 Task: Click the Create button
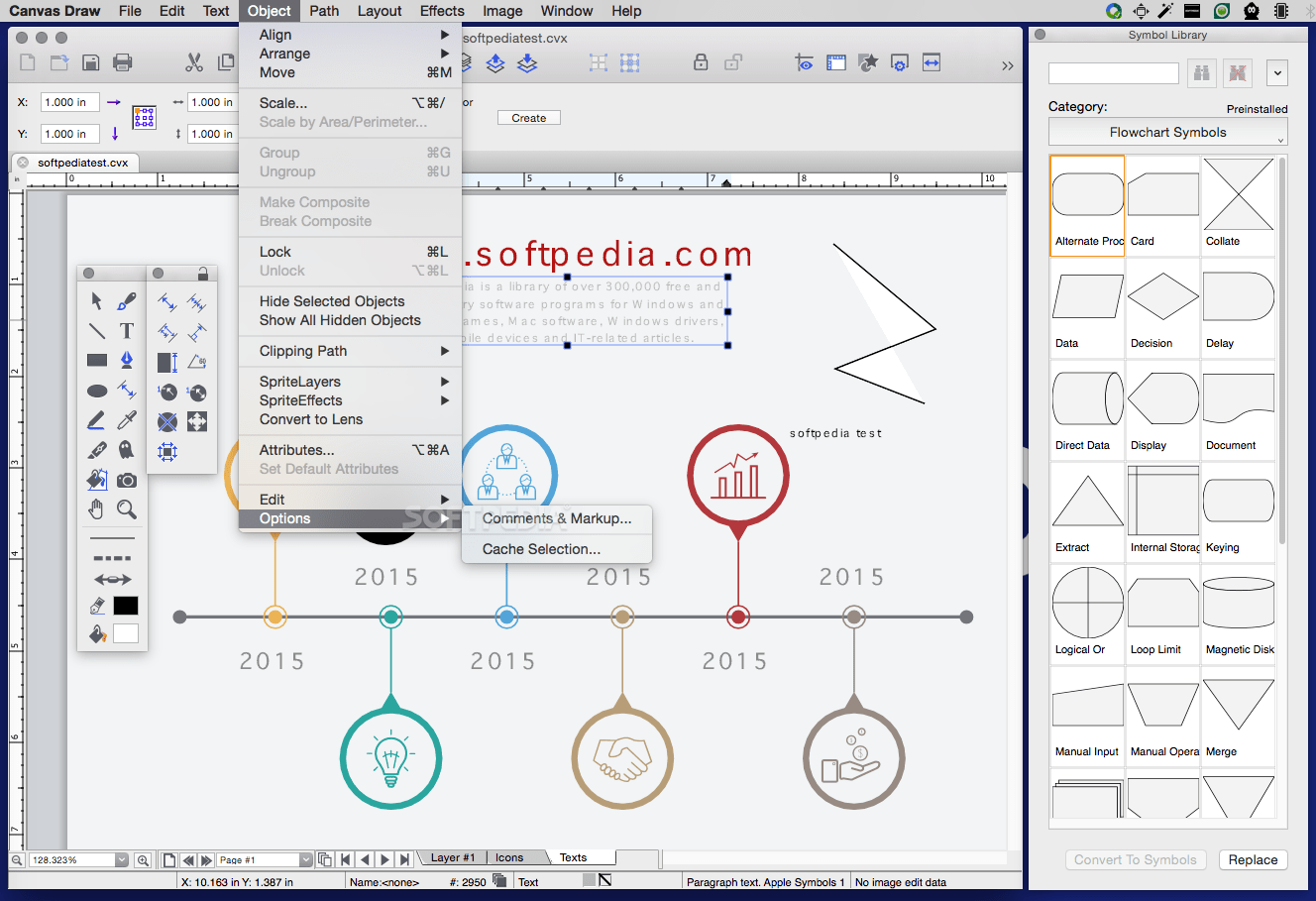click(529, 118)
